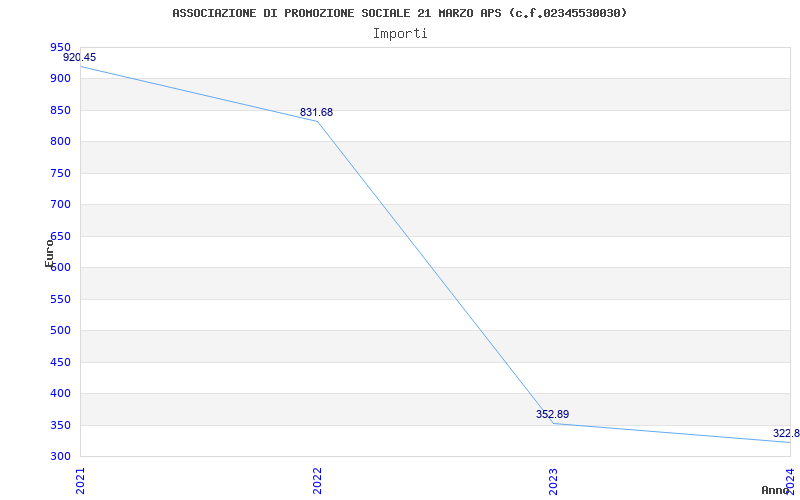The height and width of the screenshot is (500, 800).
Task: Click the 500 y-axis tick label
Action: click(60, 331)
